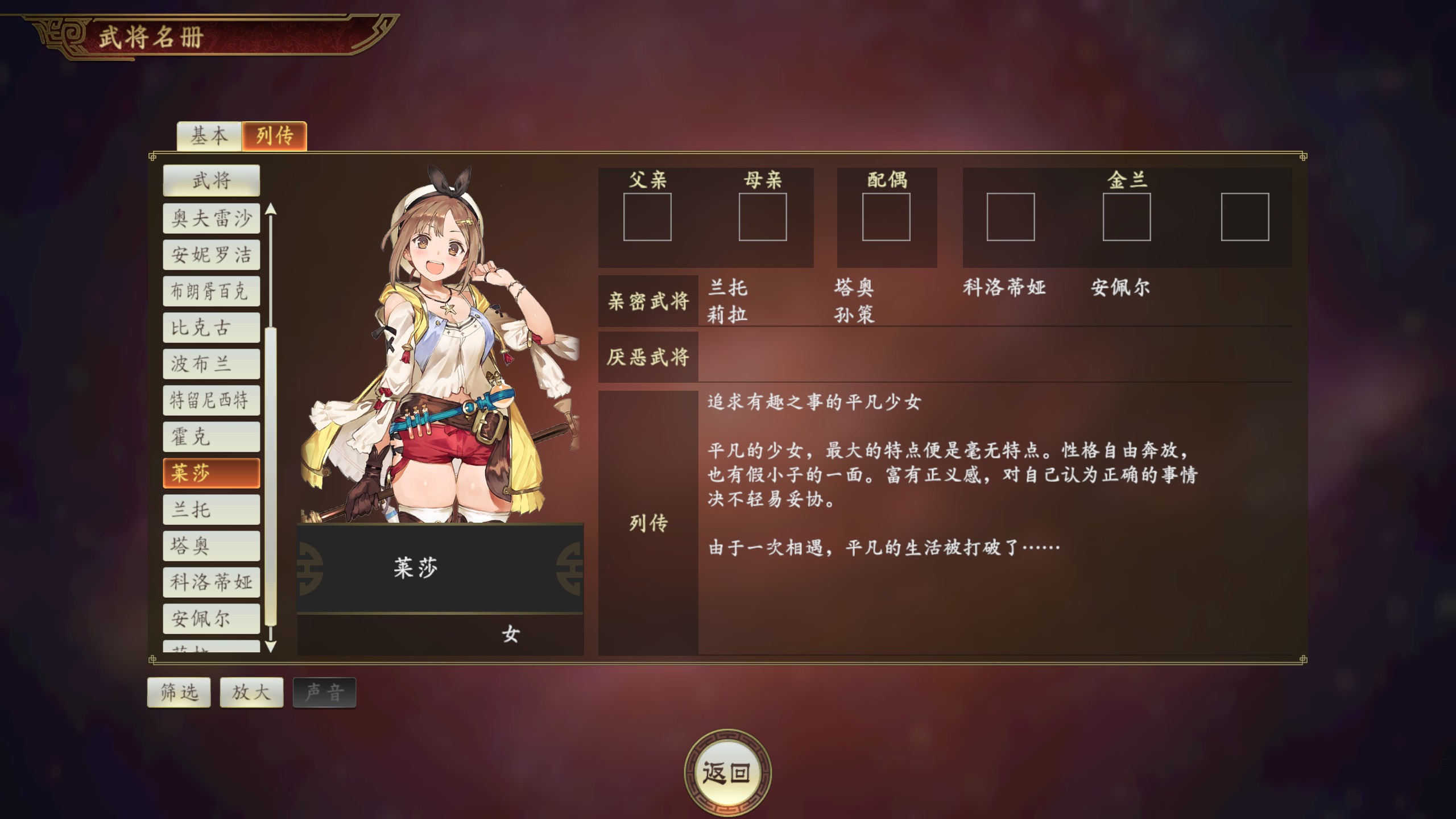Open the 母亲 empty portrait slot
The image size is (1456, 819).
click(763, 217)
